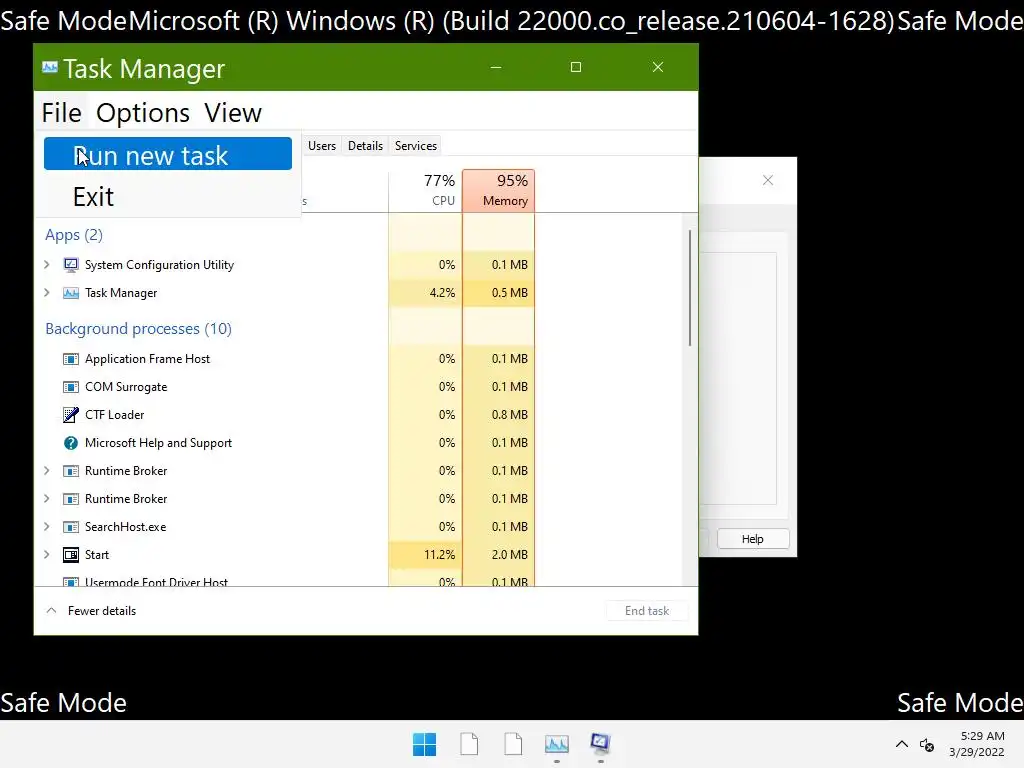The image size is (1024, 768).
Task: Open System Configuration from the taskbar
Action: tap(600, 744)
